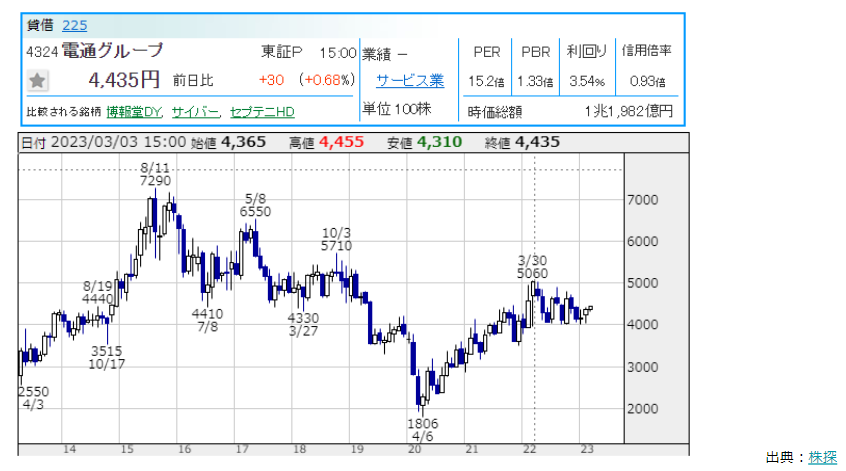The height and width of the screenshot is (471, 846).
Task: Click the 電通グループ stock name
Action: 112,52
